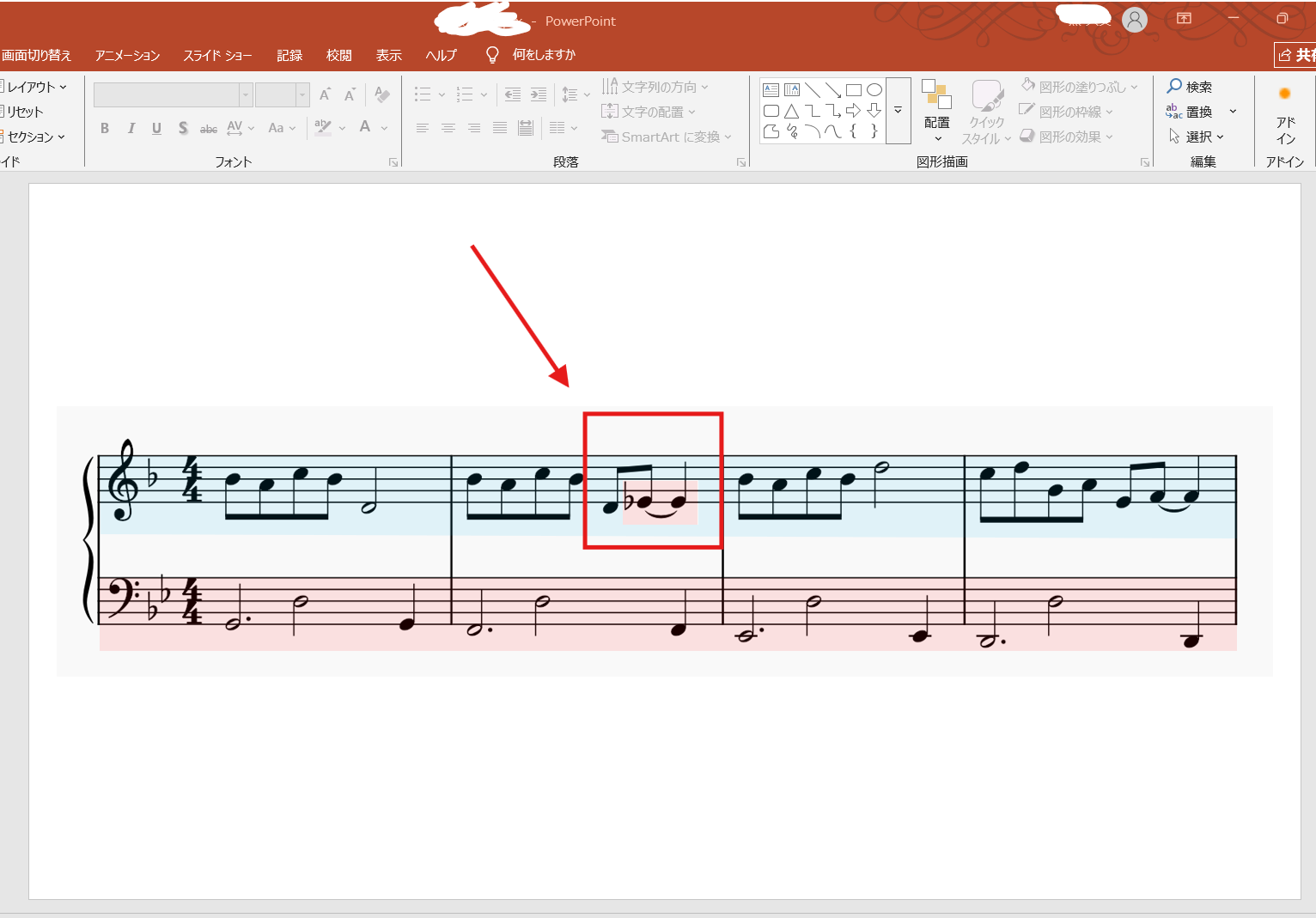
Task: Select the rectangle shape in the shapes gallery
Action: [x=854, y=90]
